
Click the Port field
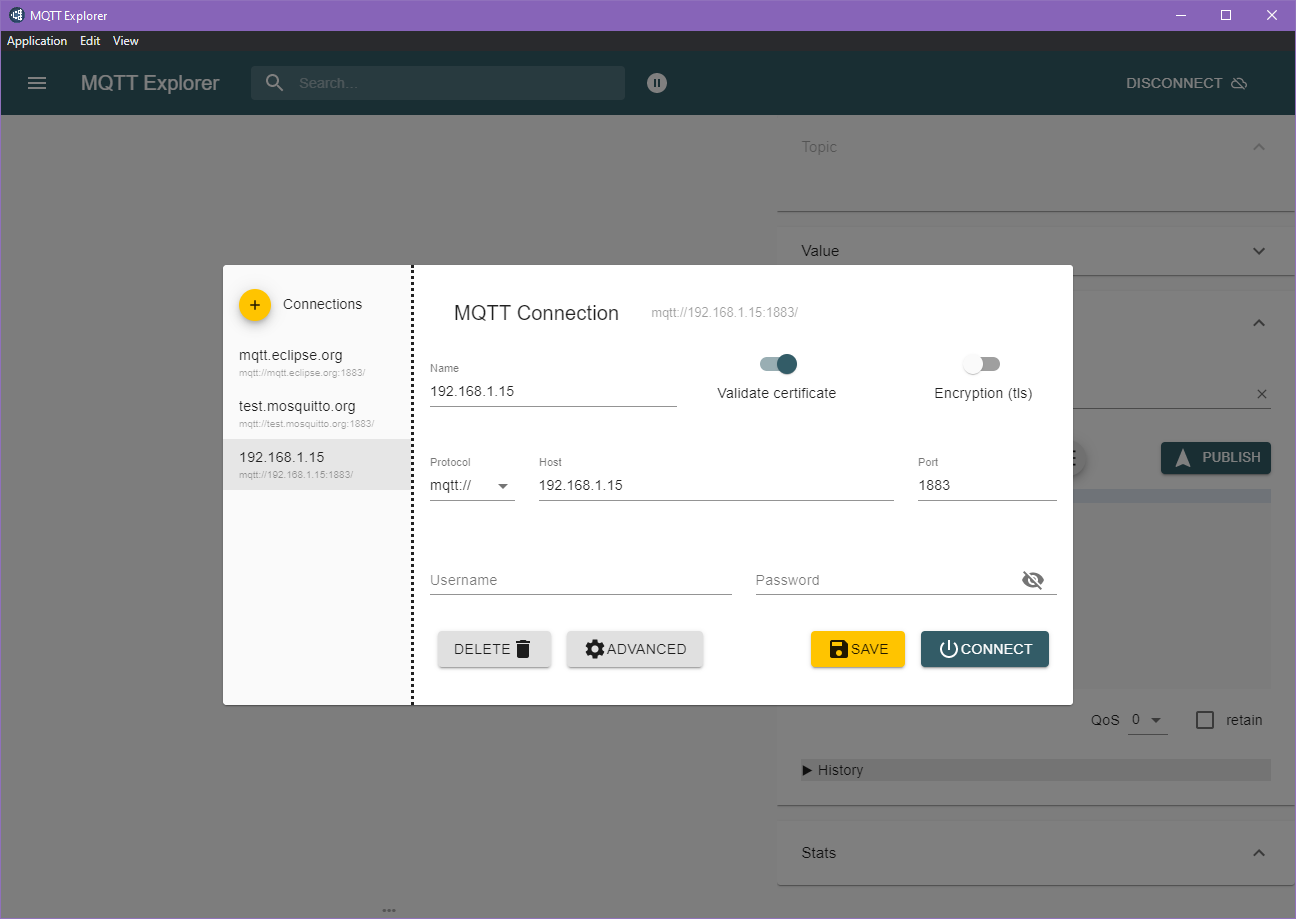pyautogui.click(x=987, y=486)
